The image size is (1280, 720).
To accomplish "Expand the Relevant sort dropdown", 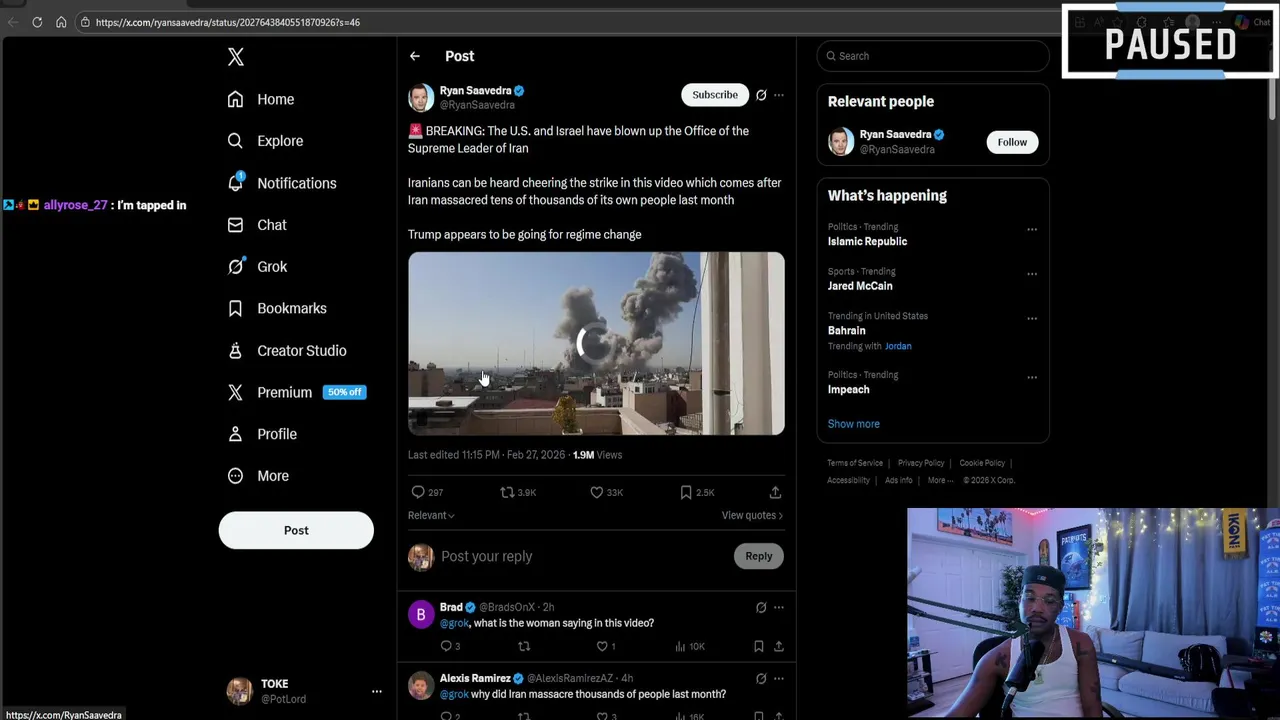I will point(431,515).
